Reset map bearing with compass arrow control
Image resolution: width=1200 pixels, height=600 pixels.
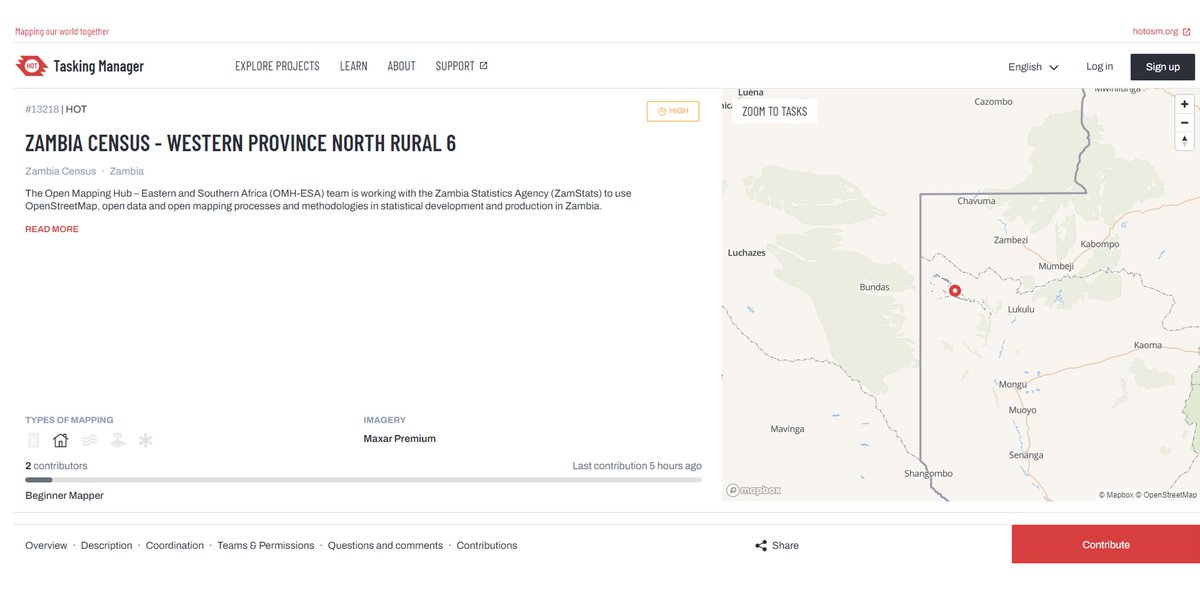(1184, 142)
